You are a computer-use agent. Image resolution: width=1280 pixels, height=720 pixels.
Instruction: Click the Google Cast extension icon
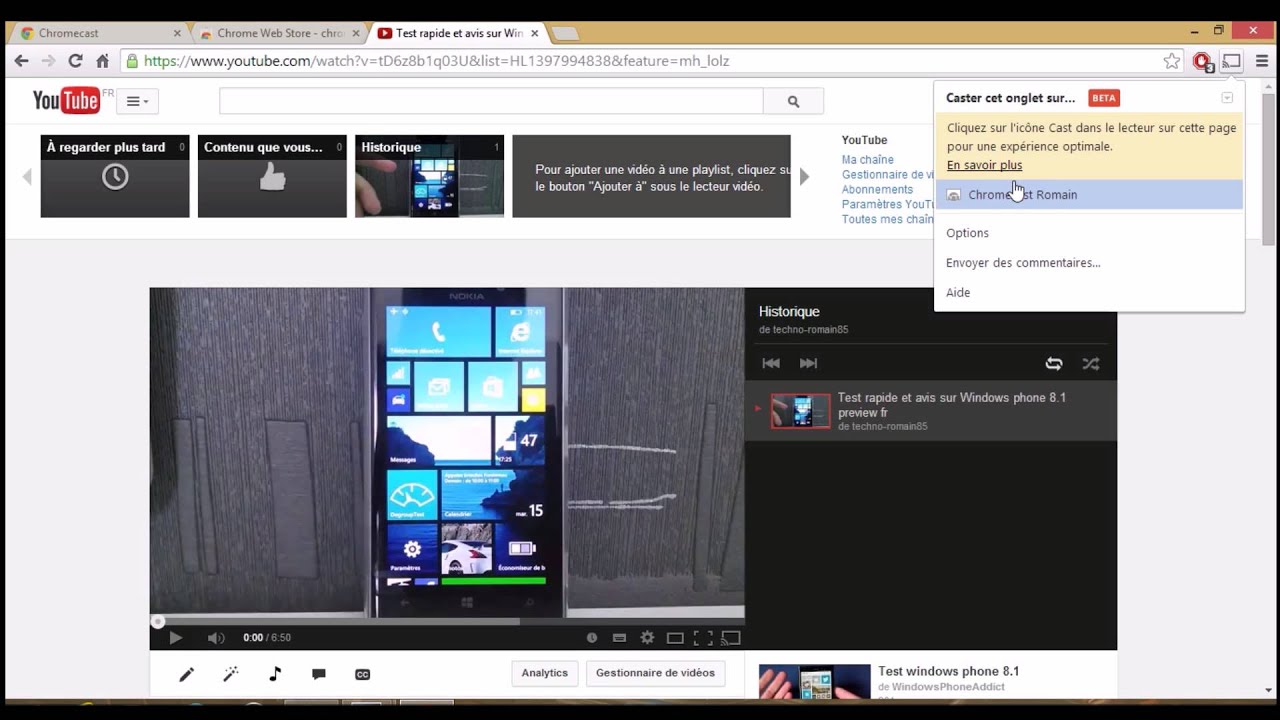coord(1232,61)
